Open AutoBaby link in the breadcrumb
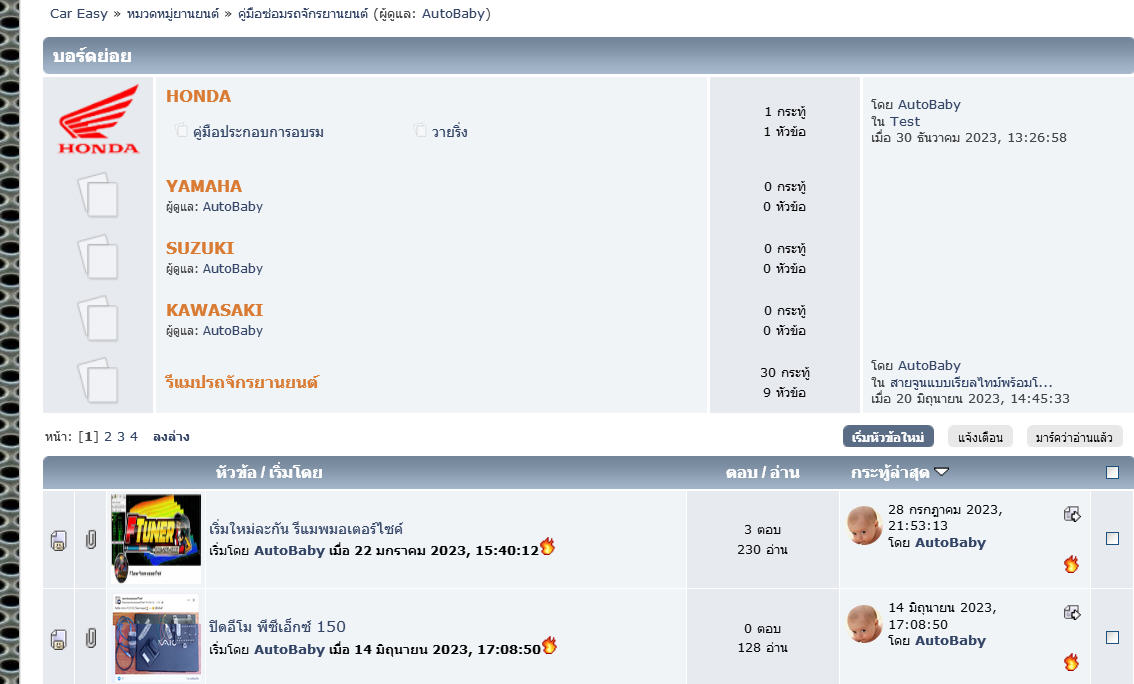 click(x=453, y=14)
